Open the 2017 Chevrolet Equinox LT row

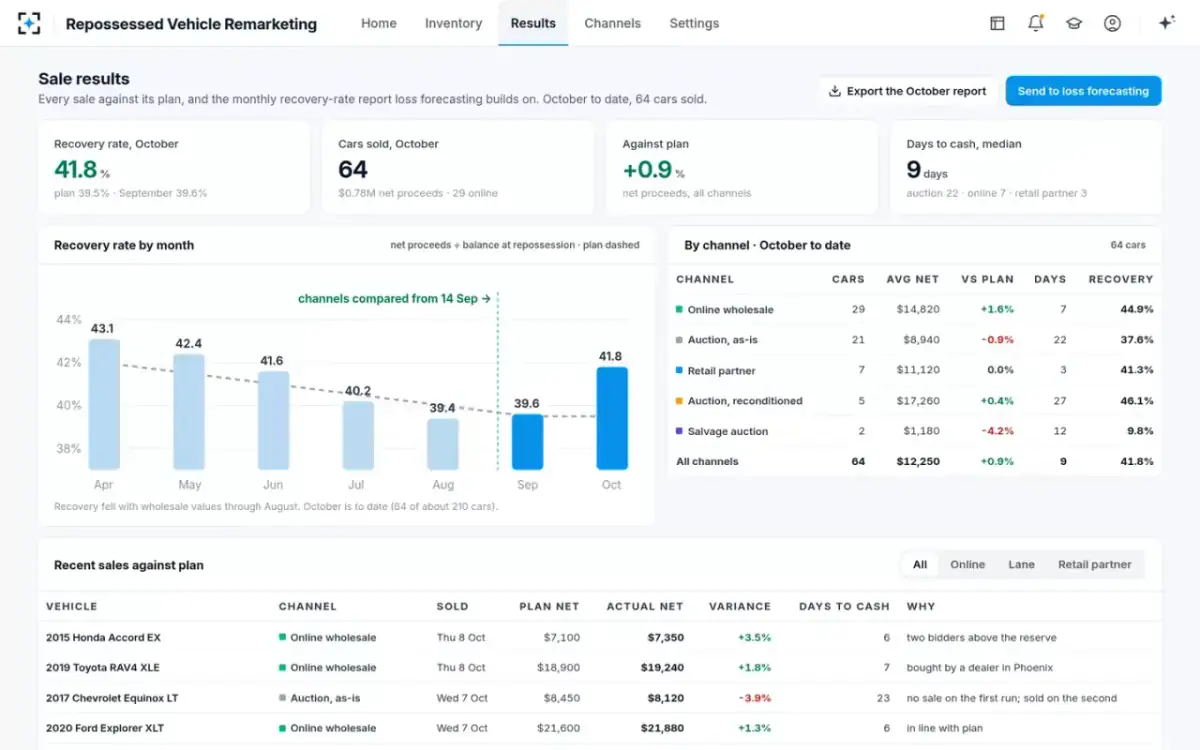[600, 699]
